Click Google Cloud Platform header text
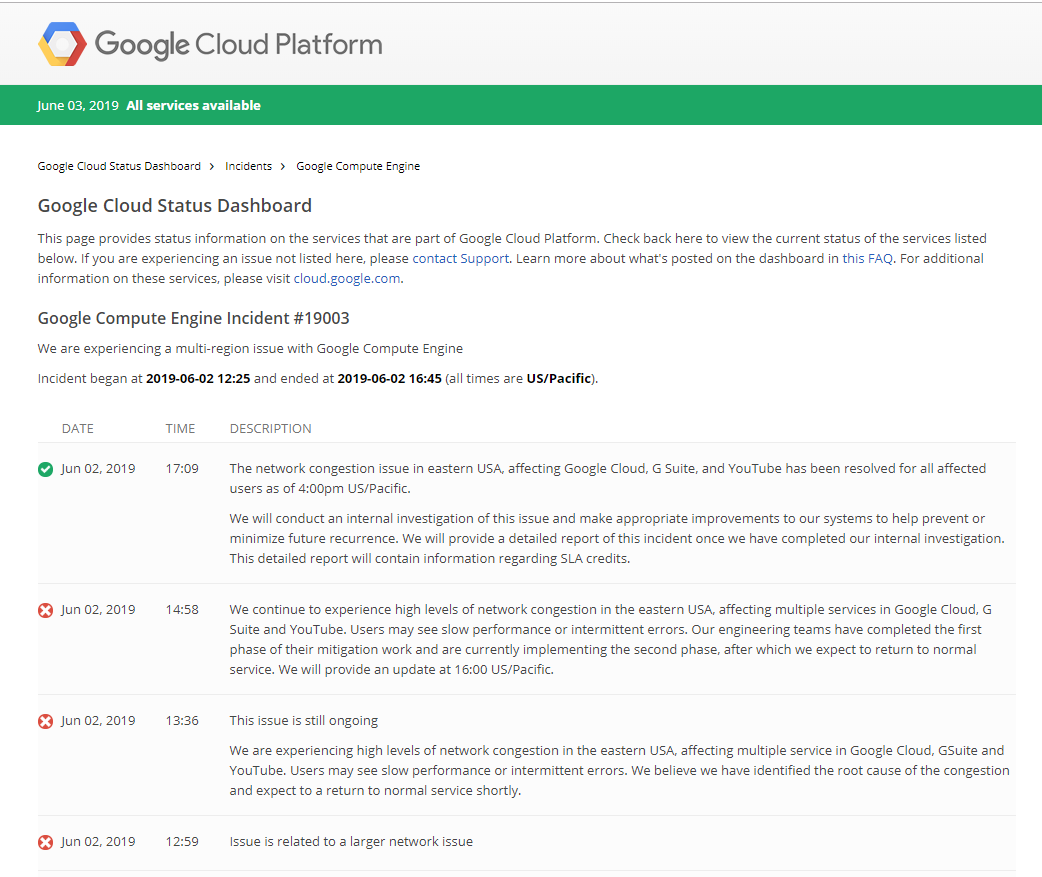This screenshot has width=1042, height=877. (x=239, y=45)
